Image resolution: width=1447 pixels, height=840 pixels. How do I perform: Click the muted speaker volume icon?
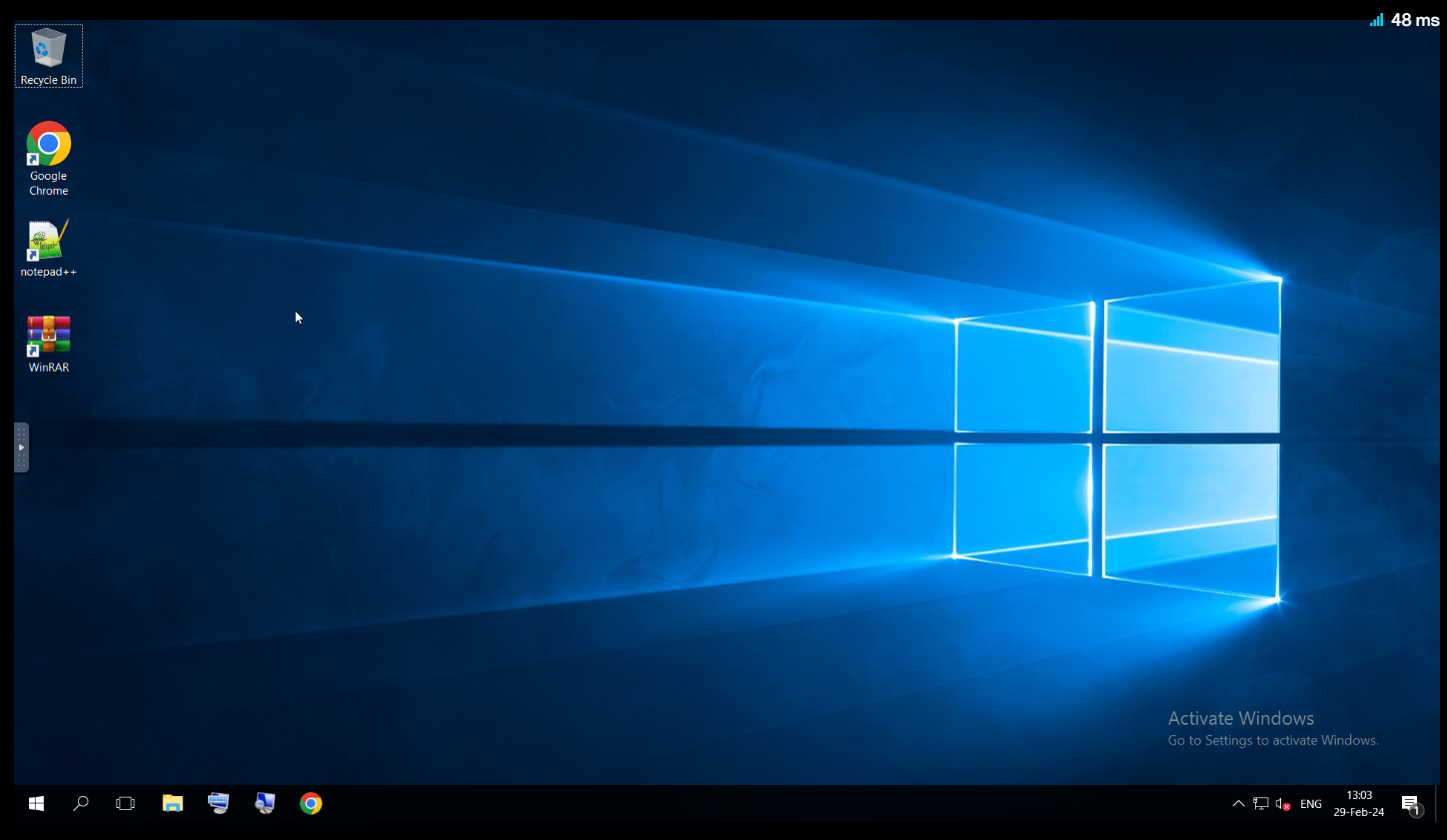[x=1283, y=803]
